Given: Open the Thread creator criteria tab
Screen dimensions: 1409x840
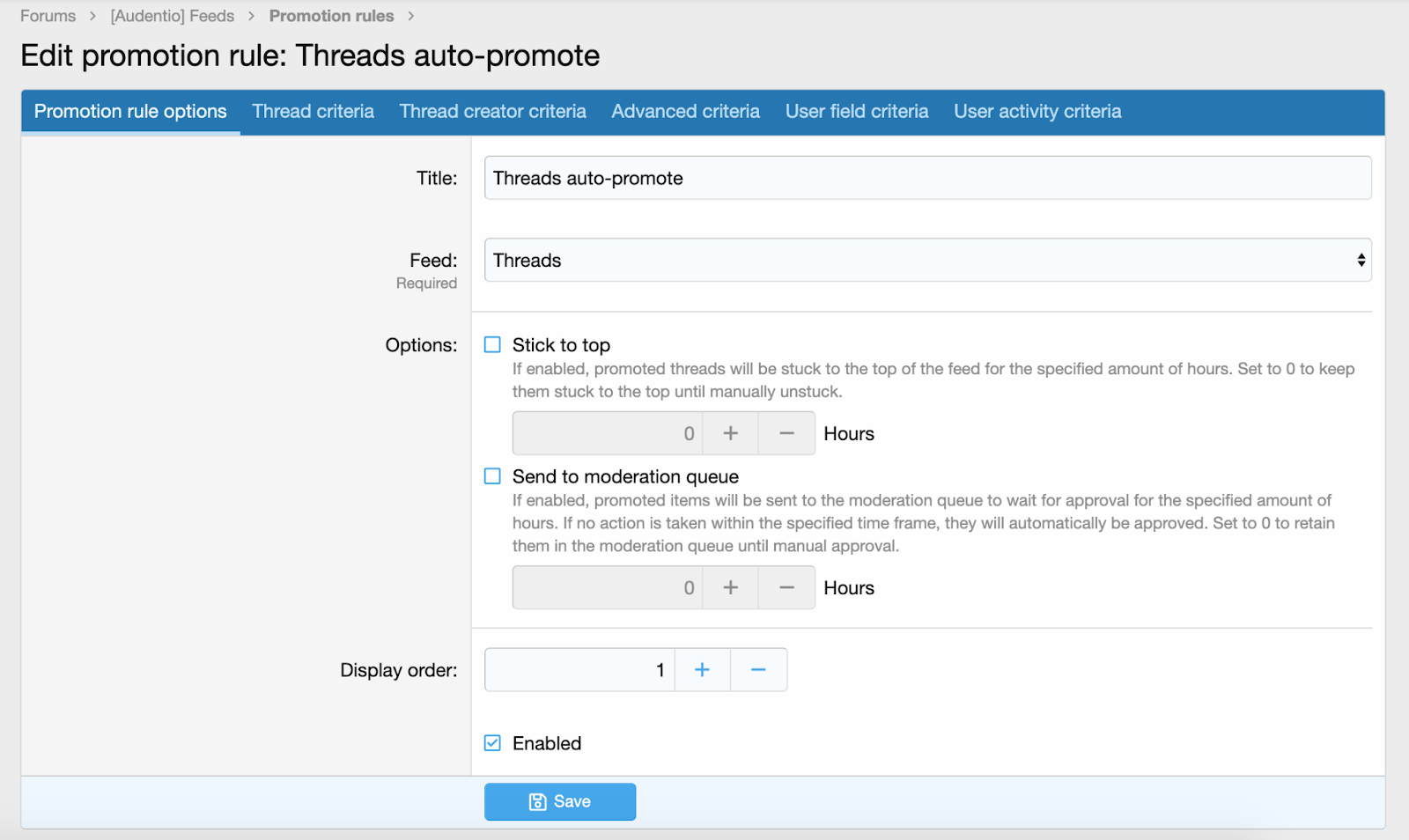Looking at the screenshot, I should tap(492, 112).
